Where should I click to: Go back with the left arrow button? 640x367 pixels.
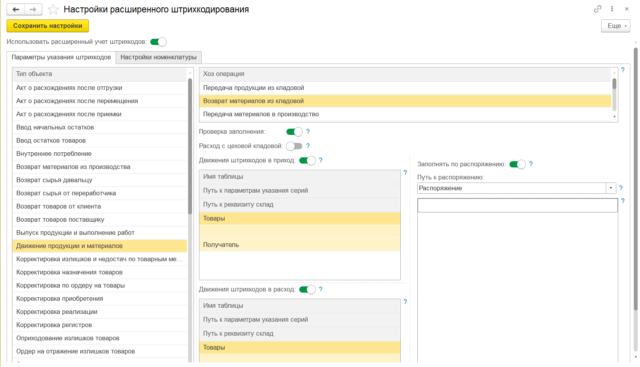[x=16, y=9]
